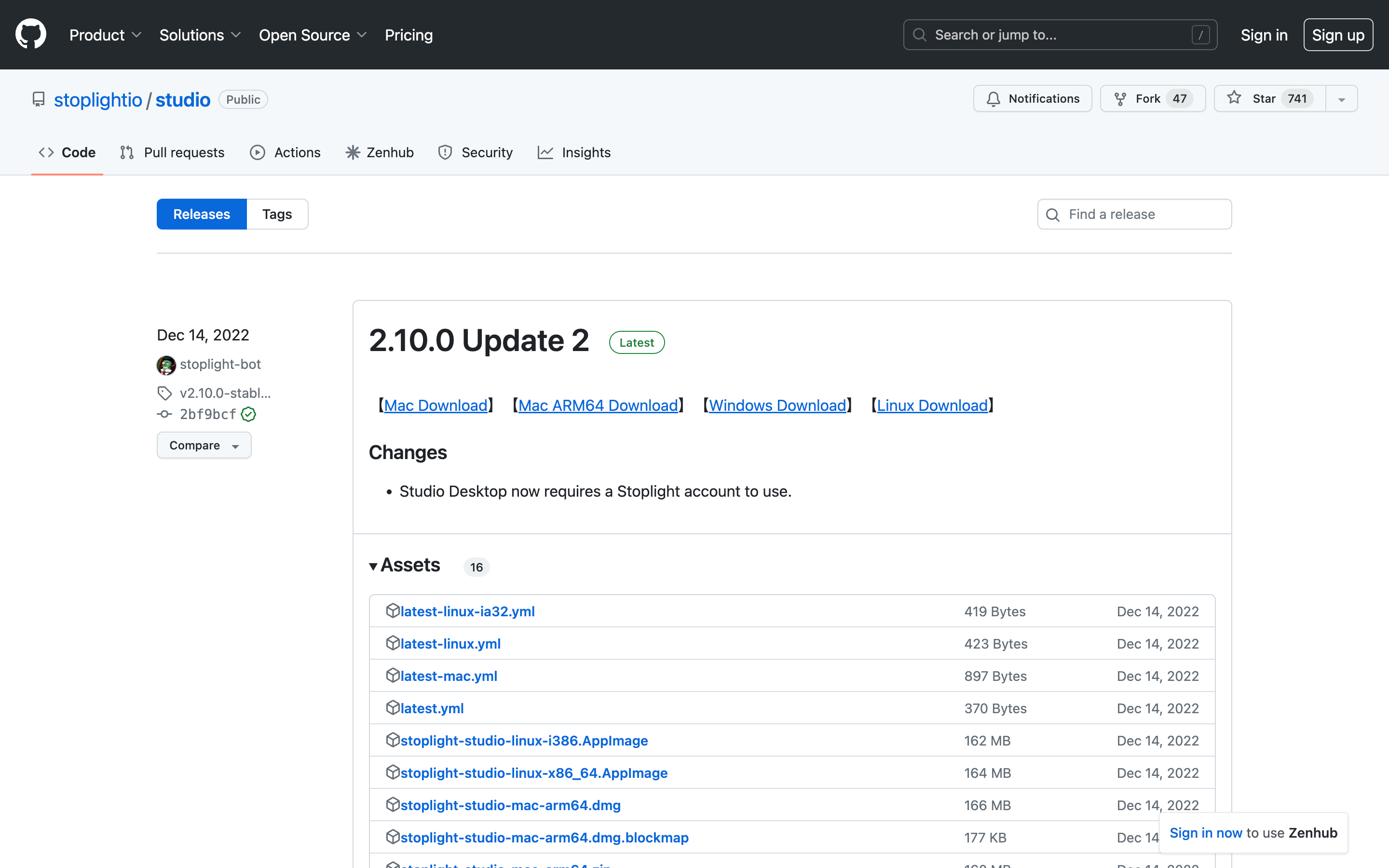Click Sign in now to use Zenhub
Screen dimensions: 1389x868
tap(1205, 832)
